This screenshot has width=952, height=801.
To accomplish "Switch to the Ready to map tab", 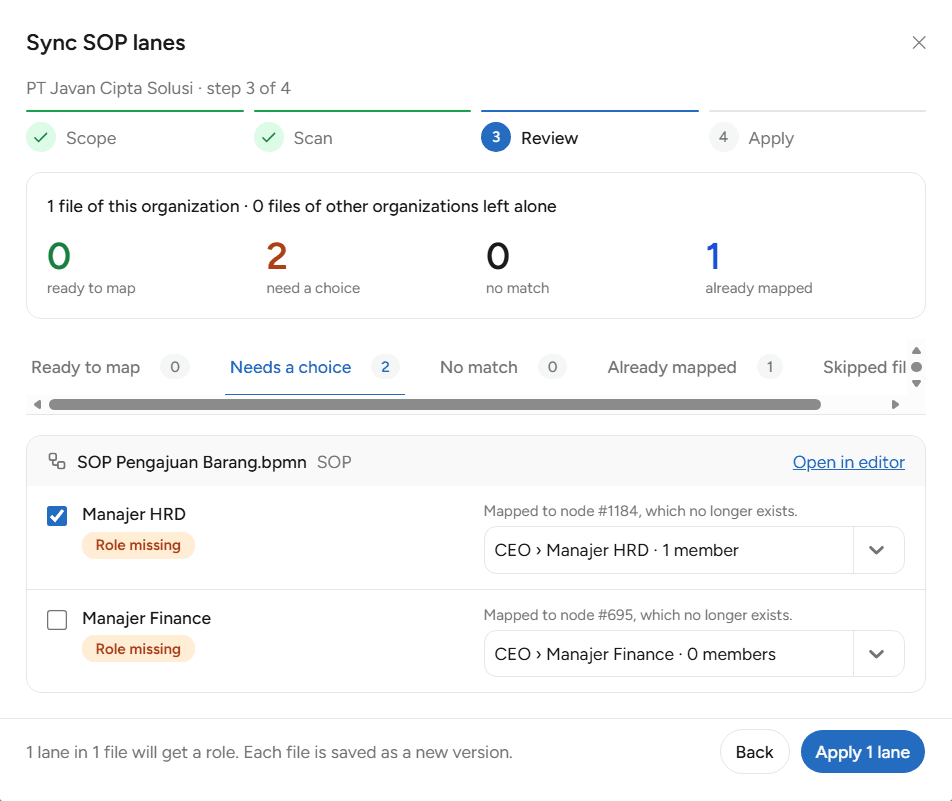I will (x=110, y=367).
